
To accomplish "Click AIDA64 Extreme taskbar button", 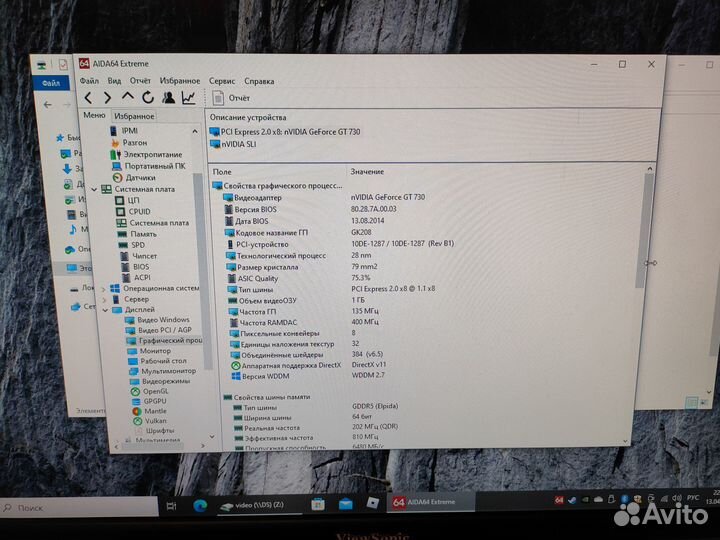I will (430, 502).
